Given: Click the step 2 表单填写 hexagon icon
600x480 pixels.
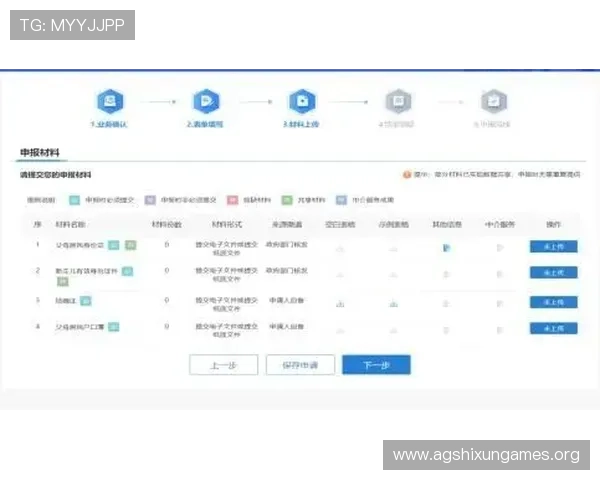Looking at the screenshot, I should coord(206,101).
